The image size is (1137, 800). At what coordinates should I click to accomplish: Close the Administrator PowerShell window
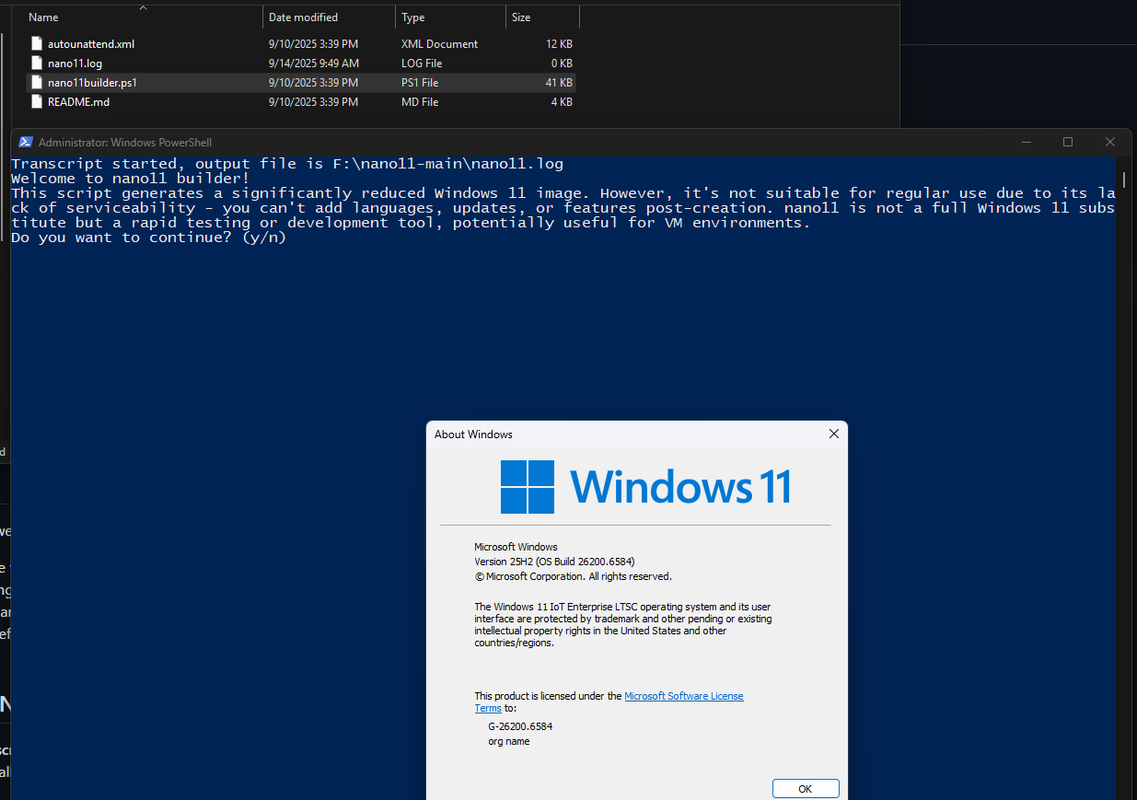(1109, 142)
